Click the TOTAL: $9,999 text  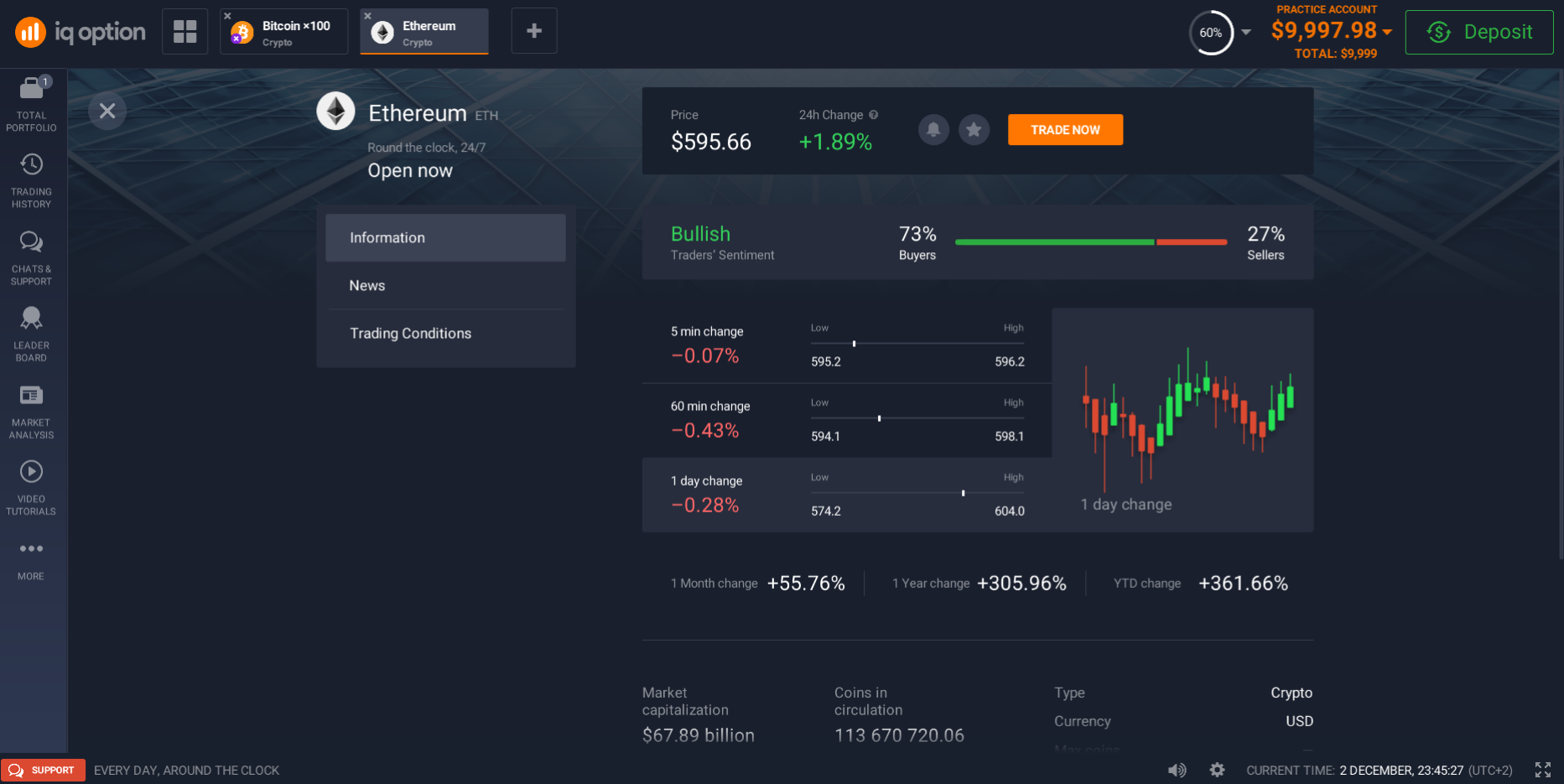pos(1336,54)
